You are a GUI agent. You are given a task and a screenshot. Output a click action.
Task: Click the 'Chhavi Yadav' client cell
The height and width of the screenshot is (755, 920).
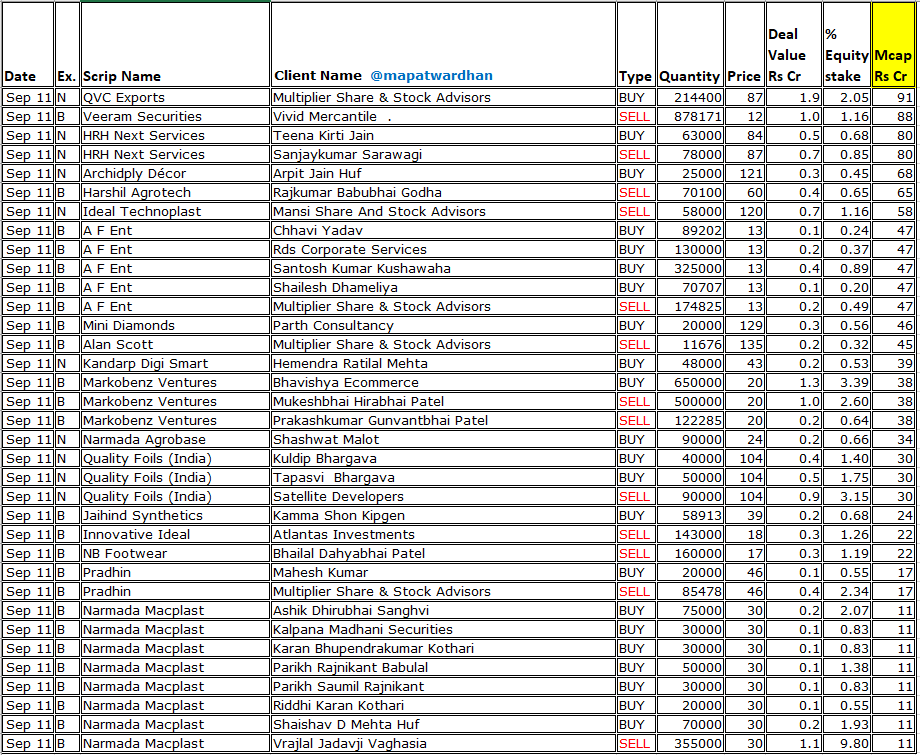(x=443, y=231)
